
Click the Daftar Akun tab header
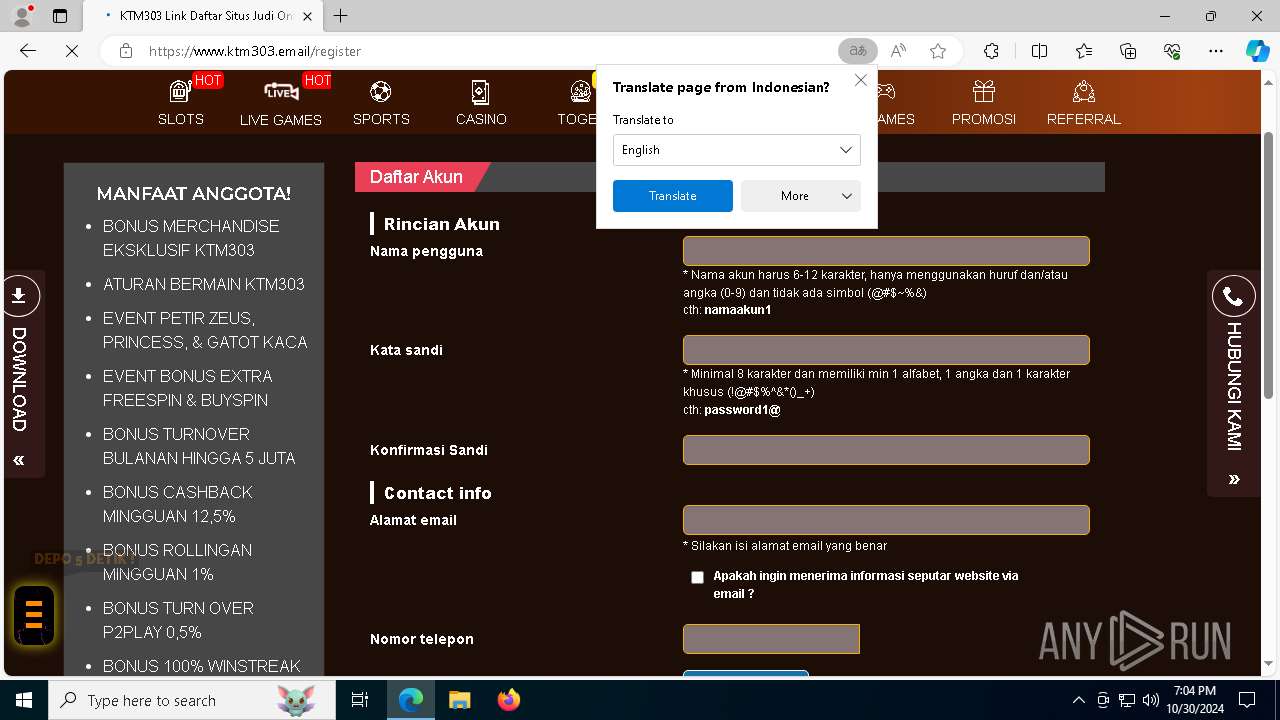pos(416,177)
